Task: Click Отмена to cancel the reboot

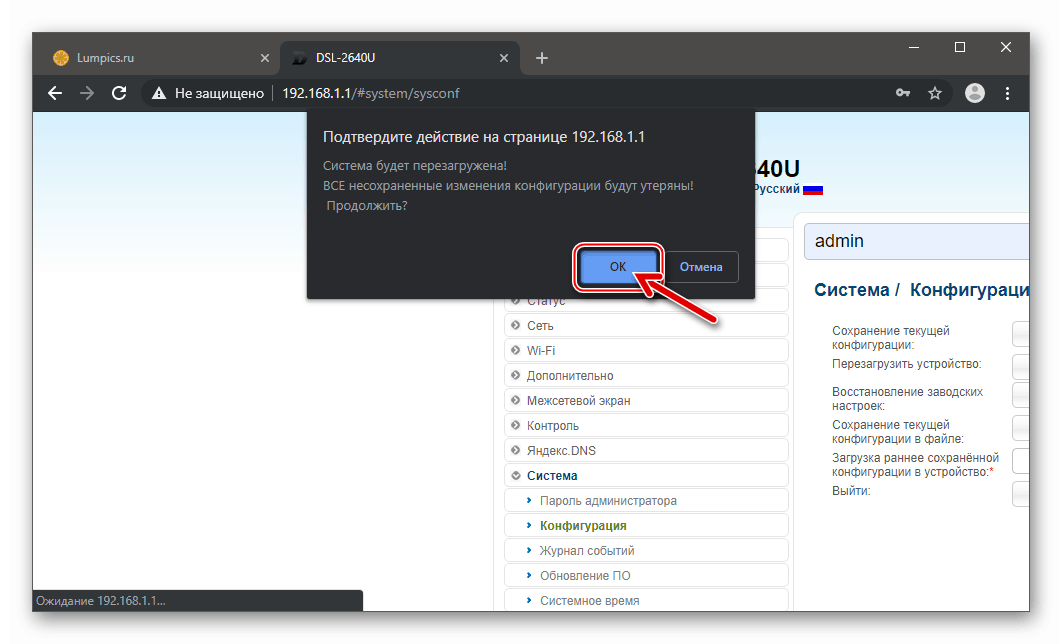Action: [x=701, y=267]
